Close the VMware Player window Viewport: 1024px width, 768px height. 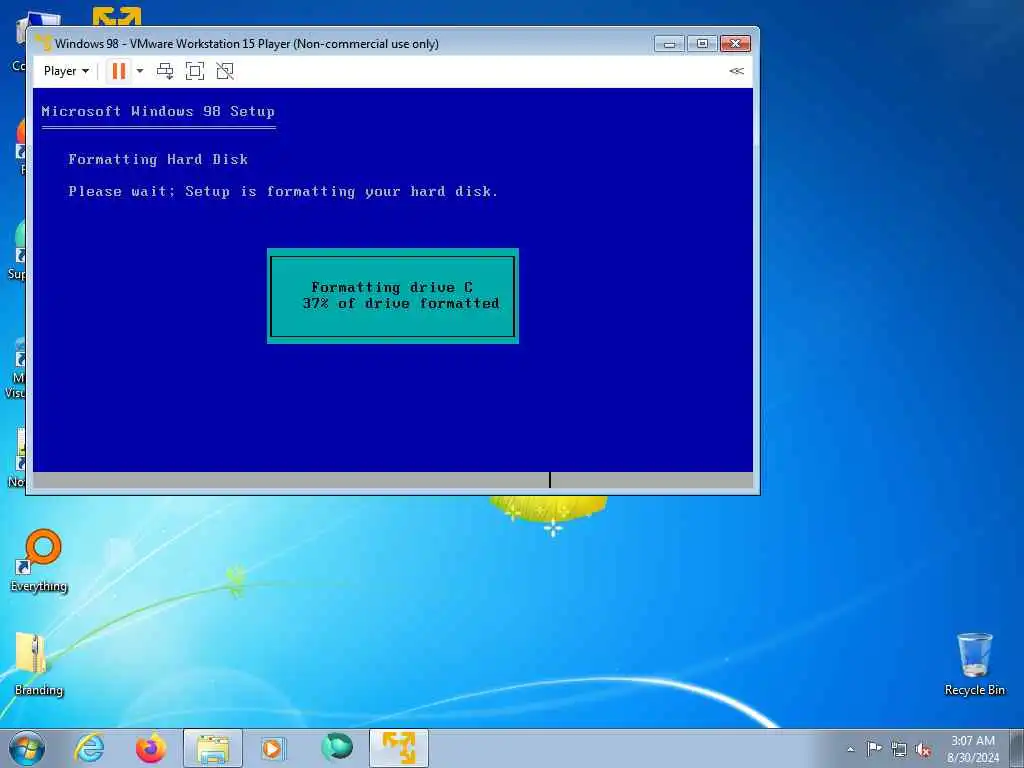pos(735,44)
